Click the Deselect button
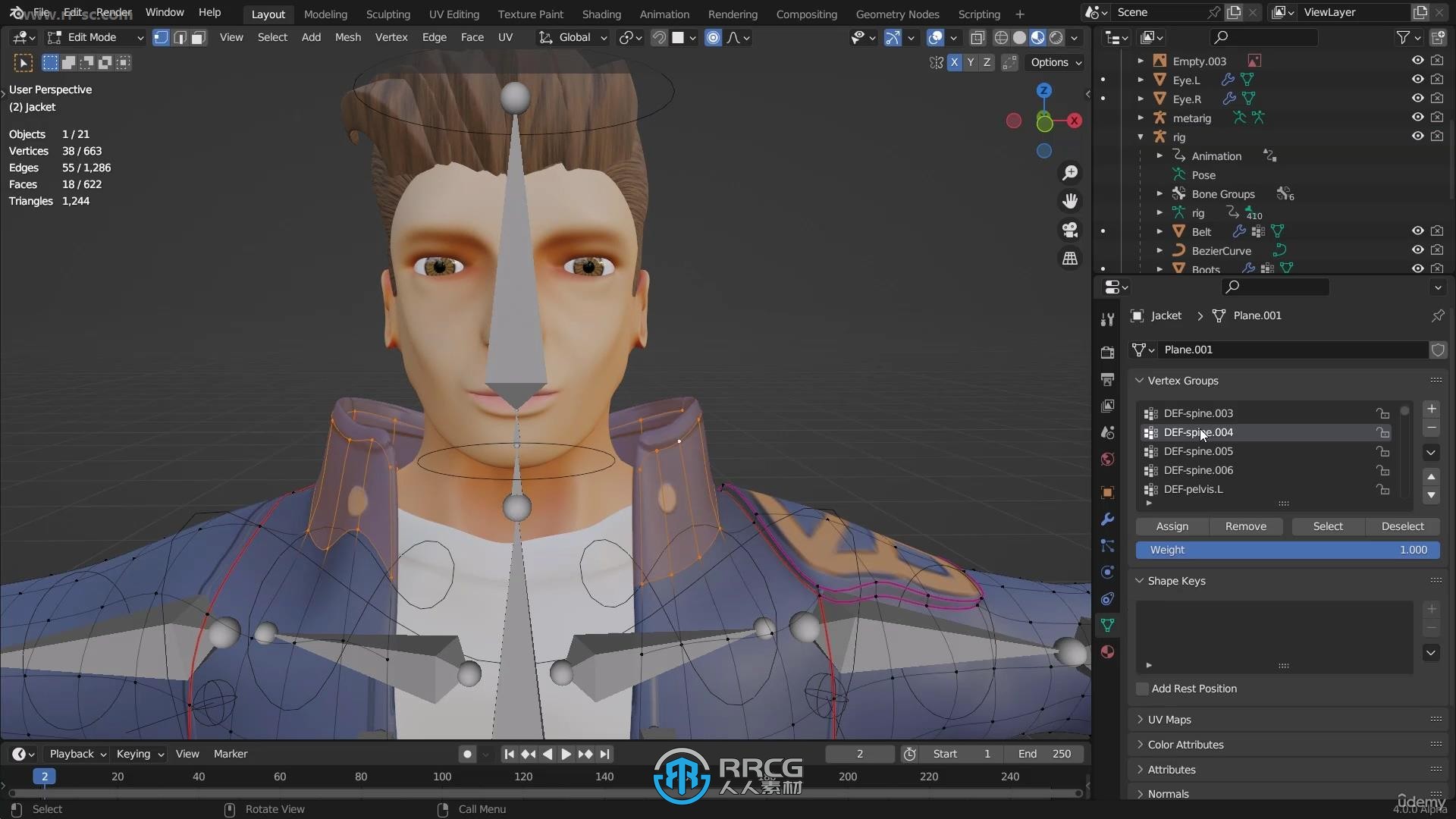 click(1403, 526)
